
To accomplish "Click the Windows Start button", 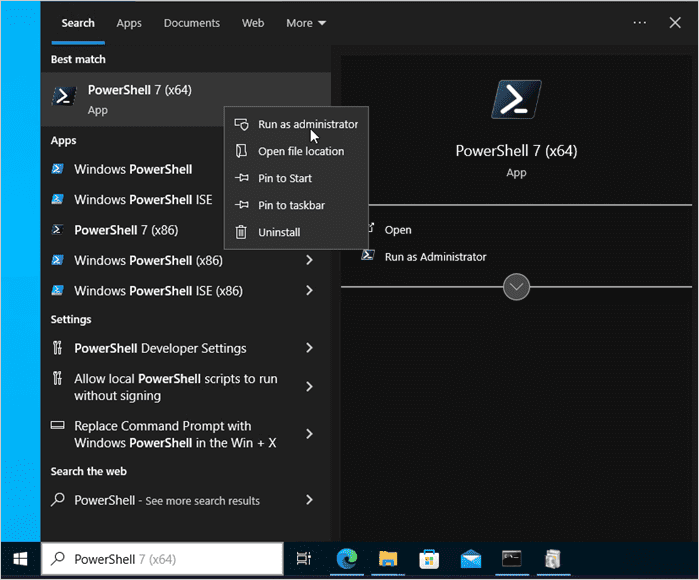I will [21, 559].
